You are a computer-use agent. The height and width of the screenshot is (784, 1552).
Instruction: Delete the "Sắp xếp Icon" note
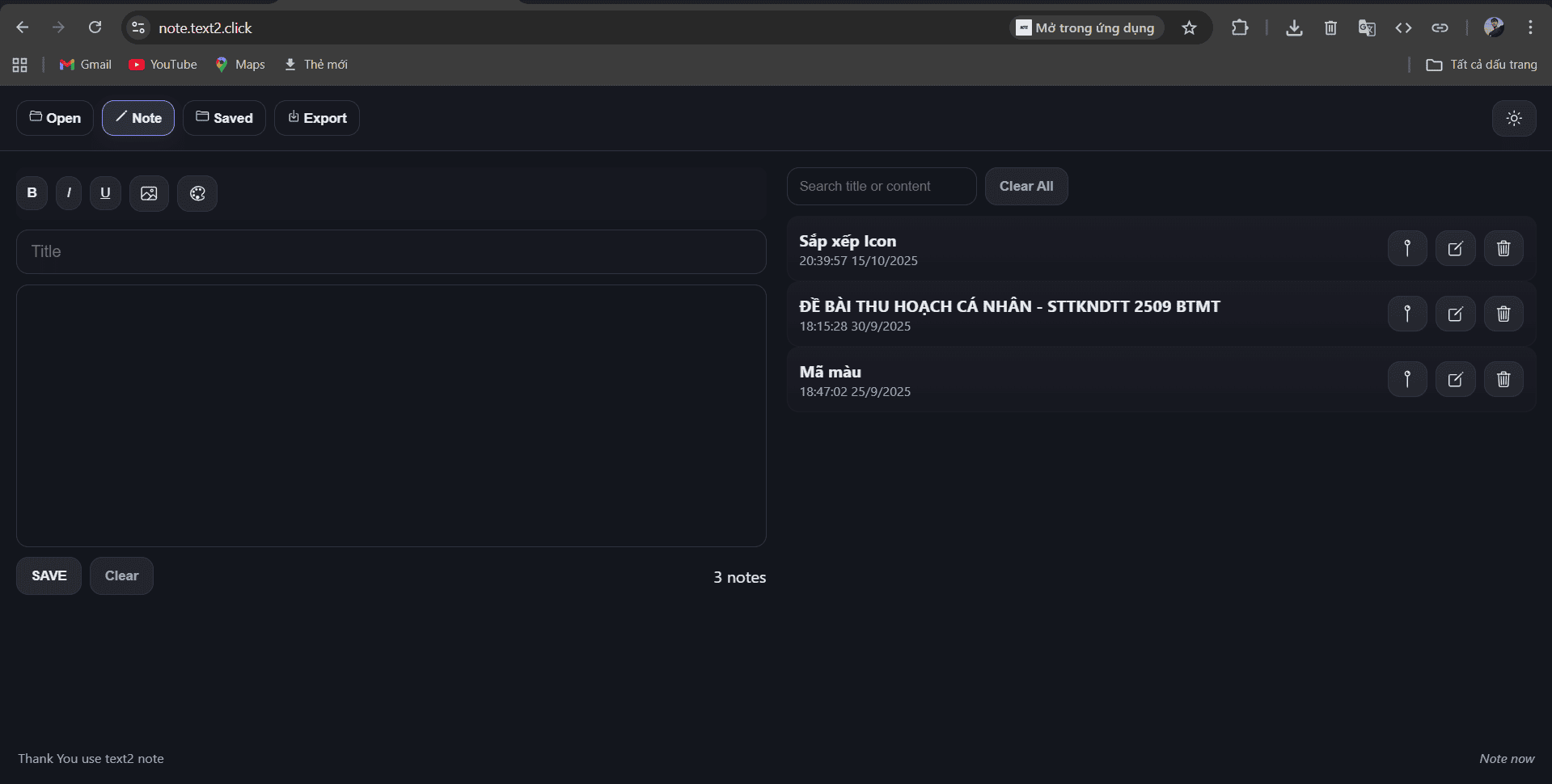tap(1503, 248)
